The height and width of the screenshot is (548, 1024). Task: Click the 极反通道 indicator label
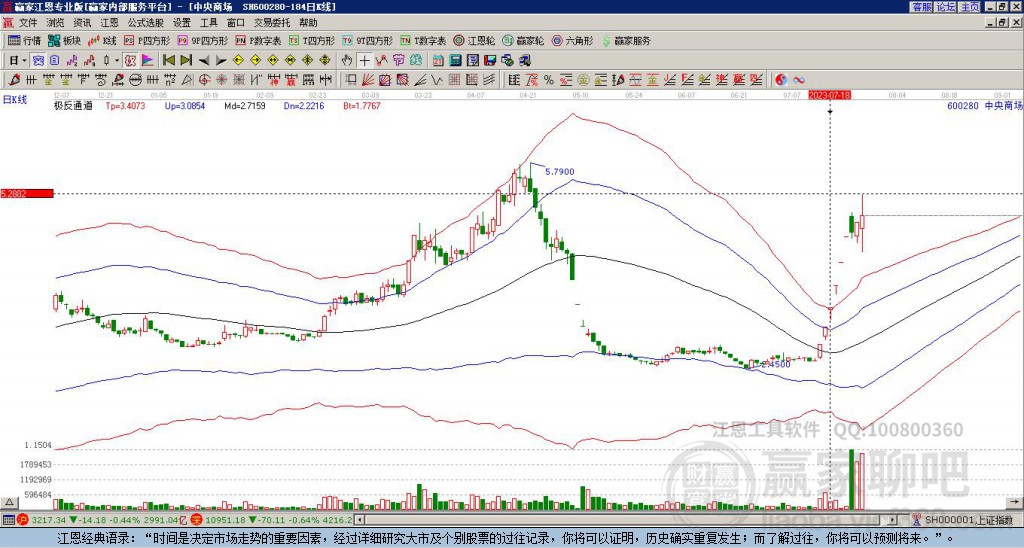point(73,105)
